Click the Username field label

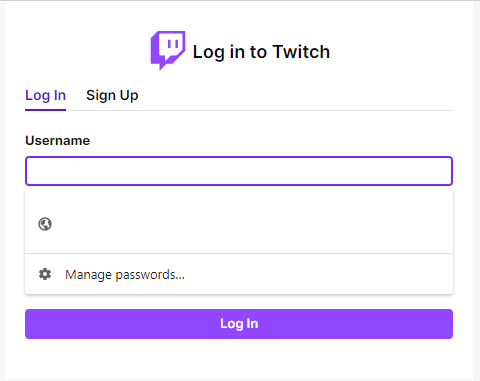58,141
